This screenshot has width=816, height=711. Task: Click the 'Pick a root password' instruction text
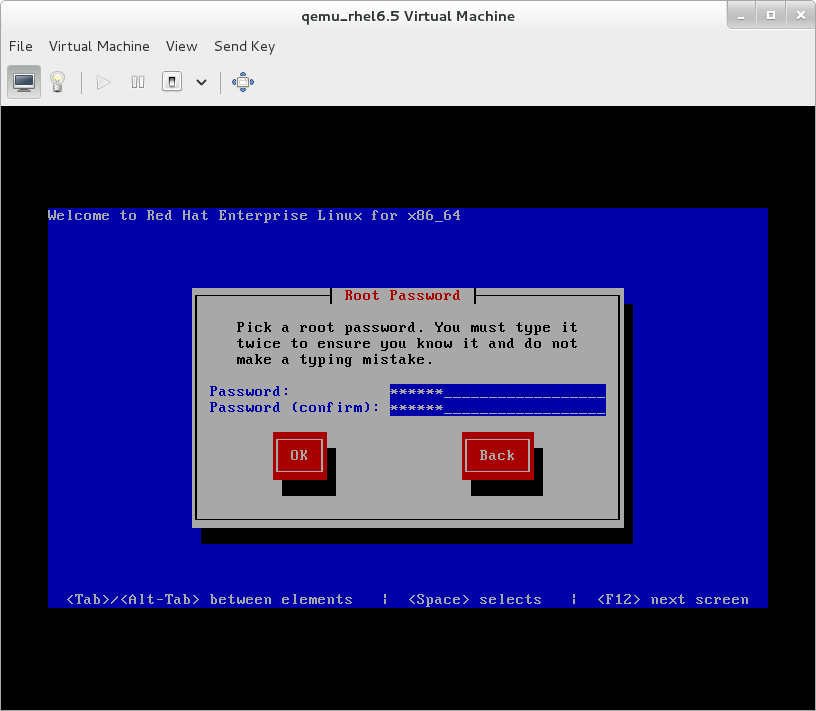[x=406, y=344]
